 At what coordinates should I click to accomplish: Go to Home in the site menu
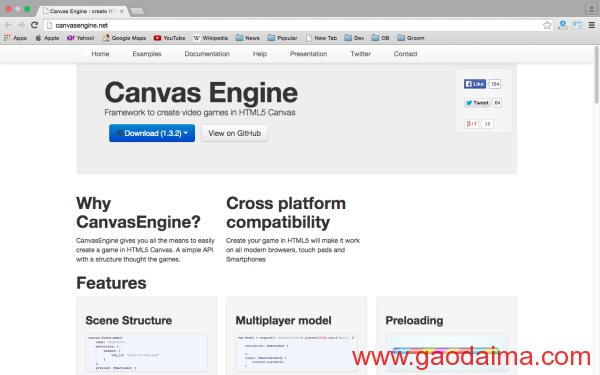(100, 54)
